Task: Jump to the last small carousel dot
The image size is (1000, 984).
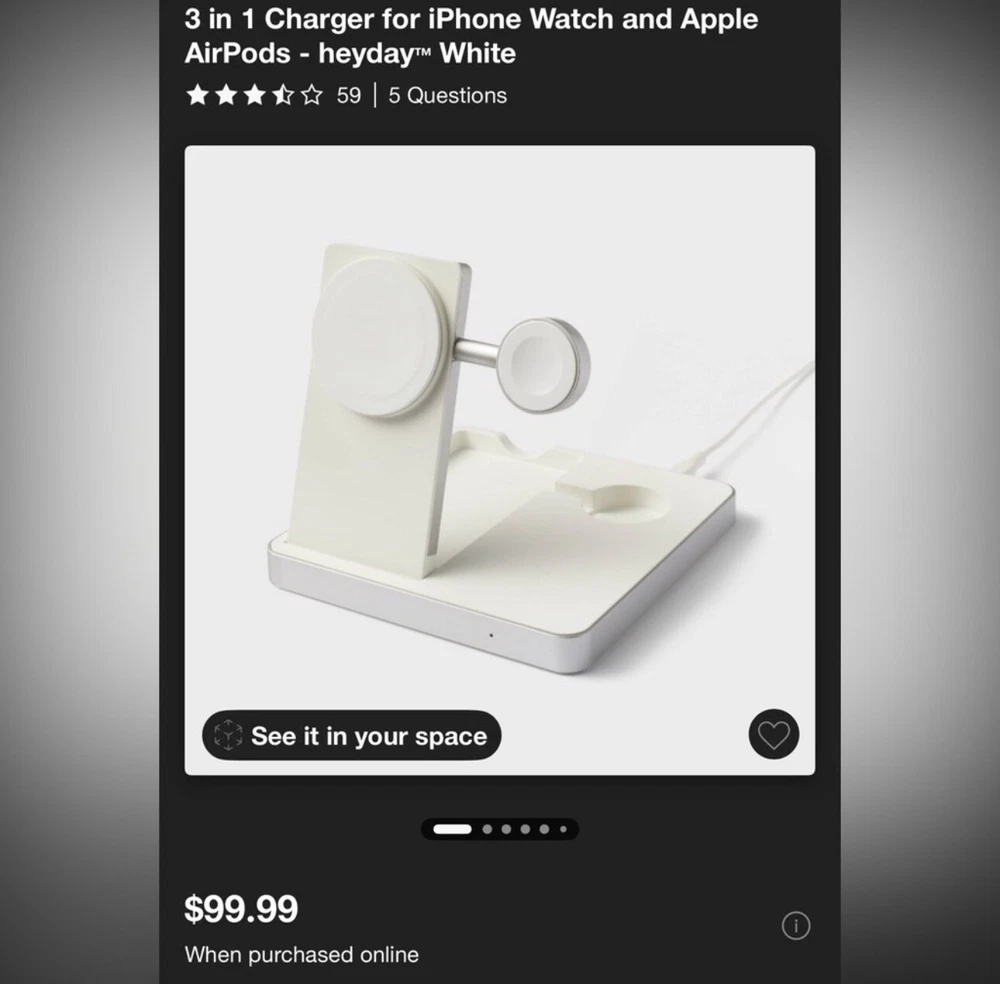Action: pos(563,829)
